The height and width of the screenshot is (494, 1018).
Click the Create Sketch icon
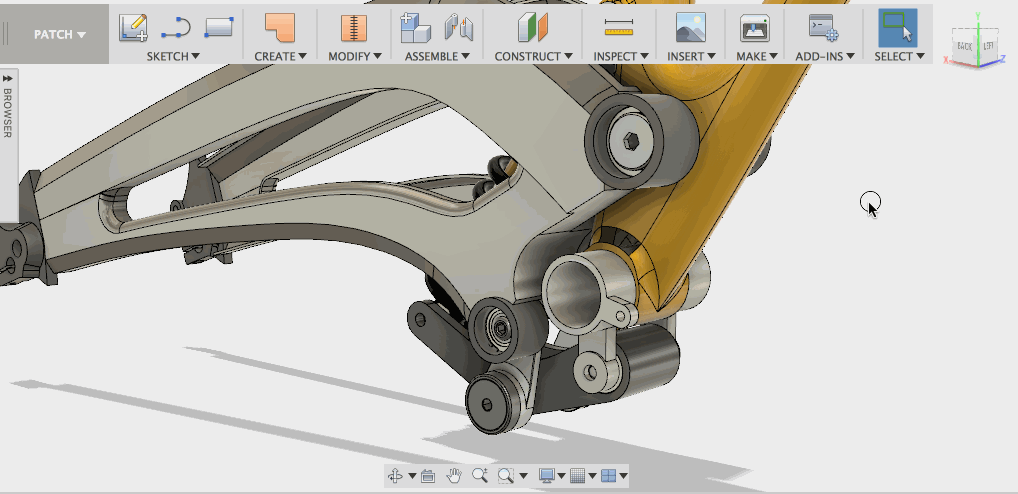133,27
